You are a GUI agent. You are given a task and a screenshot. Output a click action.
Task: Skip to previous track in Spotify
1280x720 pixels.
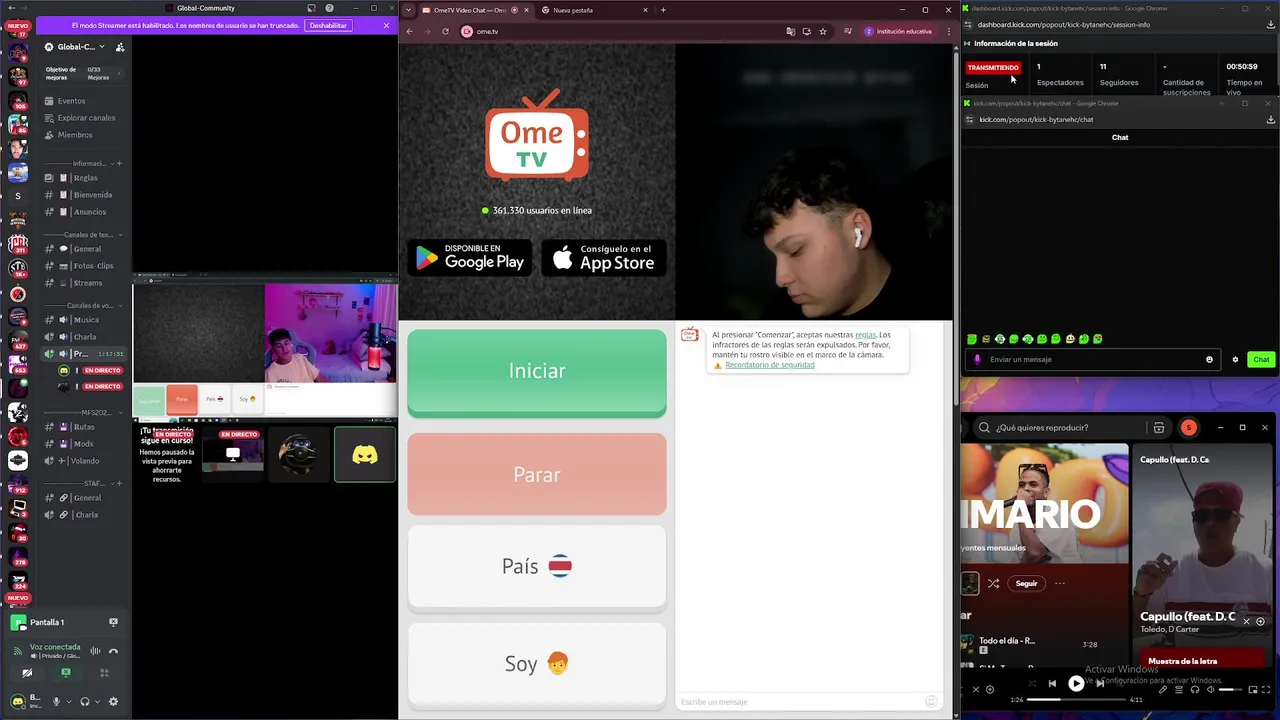click(x=1052, y=684)
